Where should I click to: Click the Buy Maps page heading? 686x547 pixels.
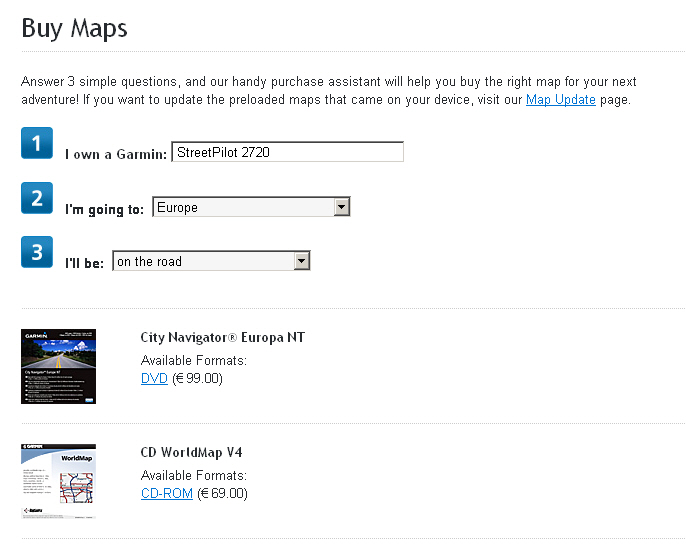tap(74, 28)
